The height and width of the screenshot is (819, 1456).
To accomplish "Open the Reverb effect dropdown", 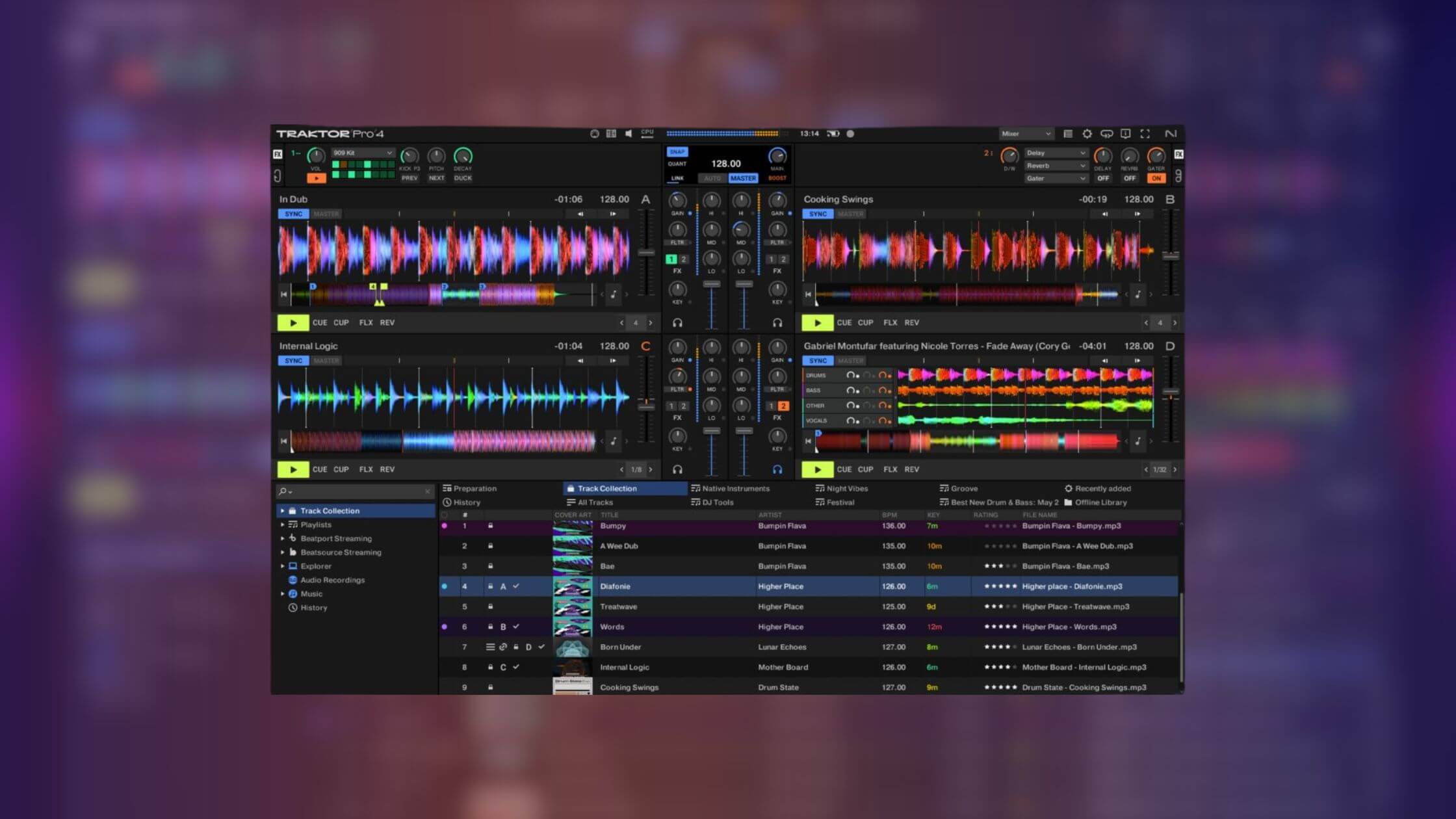I will click(1056, 166).
